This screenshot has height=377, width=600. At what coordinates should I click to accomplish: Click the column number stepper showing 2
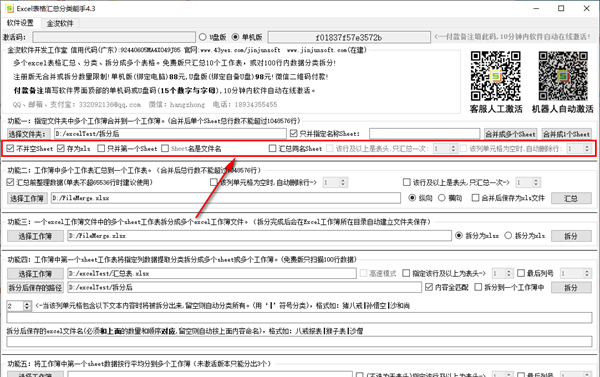click(19, 306)
